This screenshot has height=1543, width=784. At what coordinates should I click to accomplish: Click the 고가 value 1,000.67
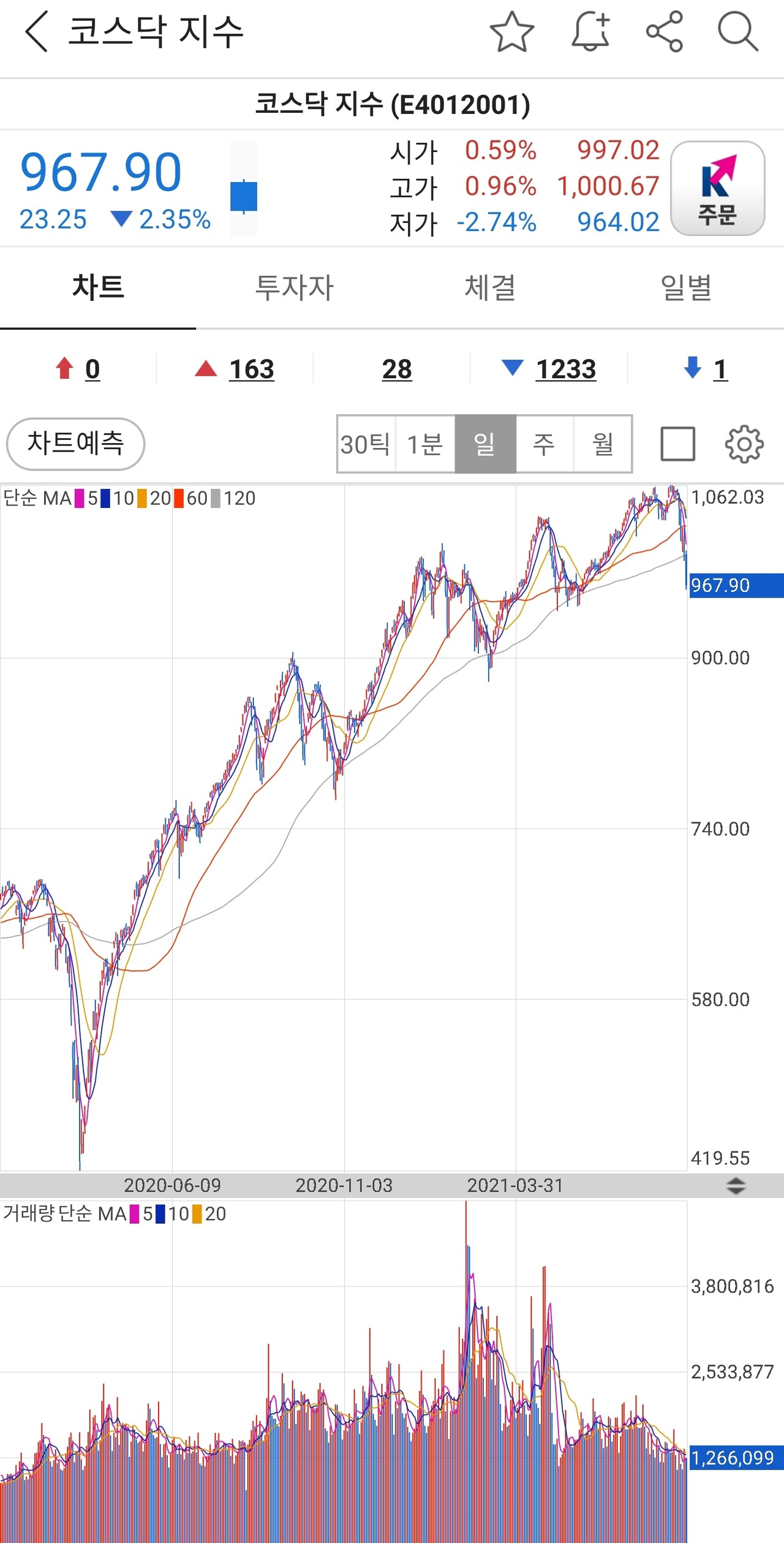[x=608, y=186]
